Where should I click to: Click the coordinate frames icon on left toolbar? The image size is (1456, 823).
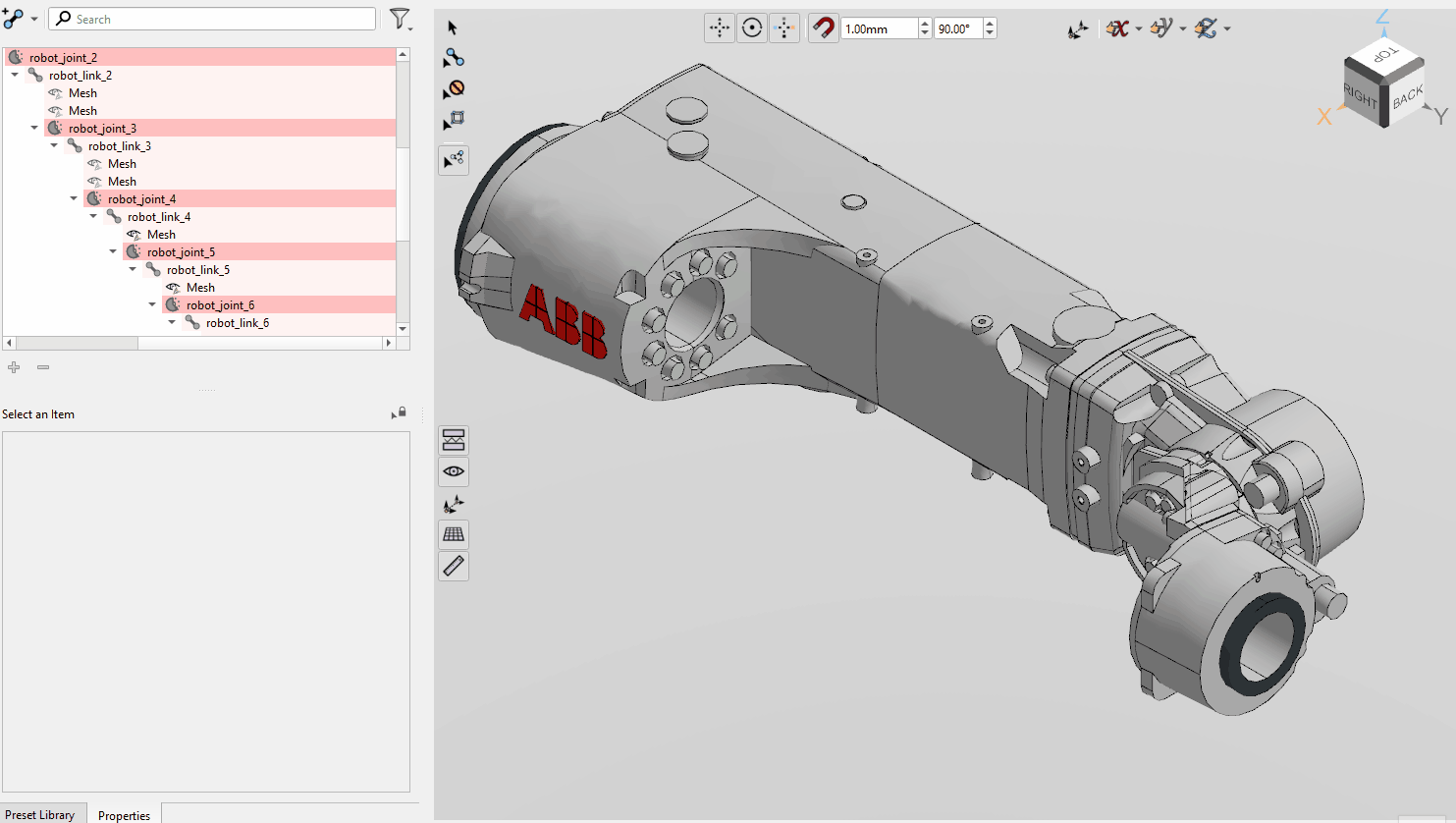pyautogui.click(x=454, y=504)
